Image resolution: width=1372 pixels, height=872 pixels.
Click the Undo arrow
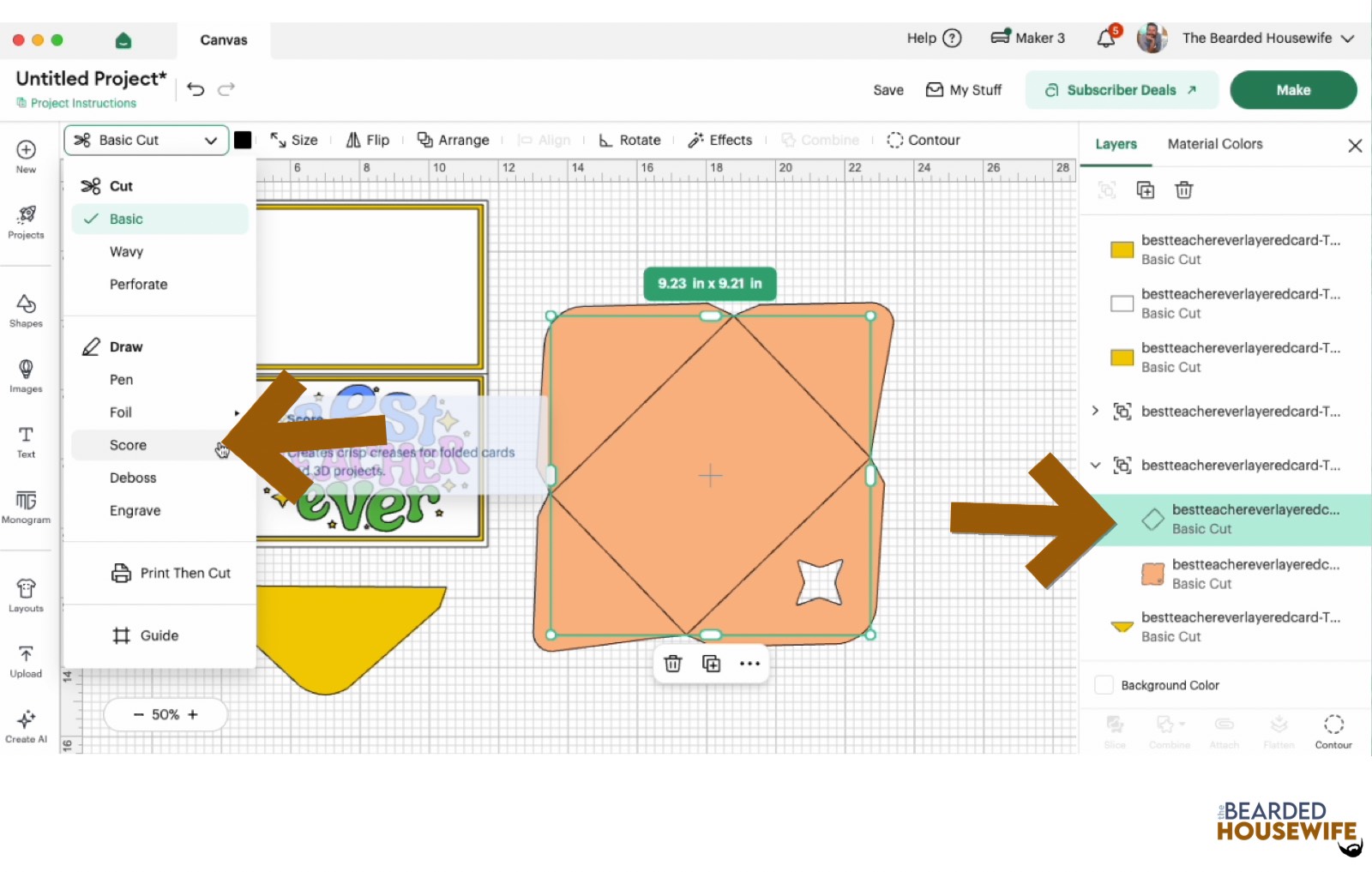pos(196,89)
